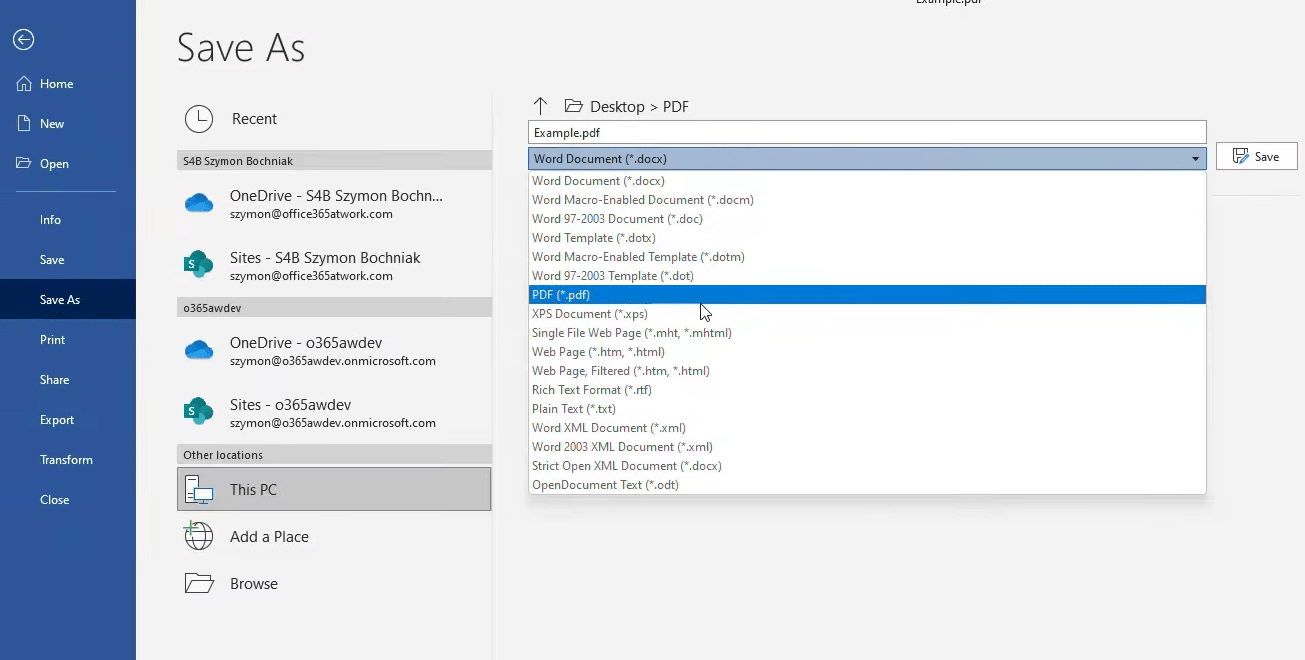Click the up arrow to navigate folder levels
Image resolution: width=1305 pixels, height=660 pixels.
[540, 105]
